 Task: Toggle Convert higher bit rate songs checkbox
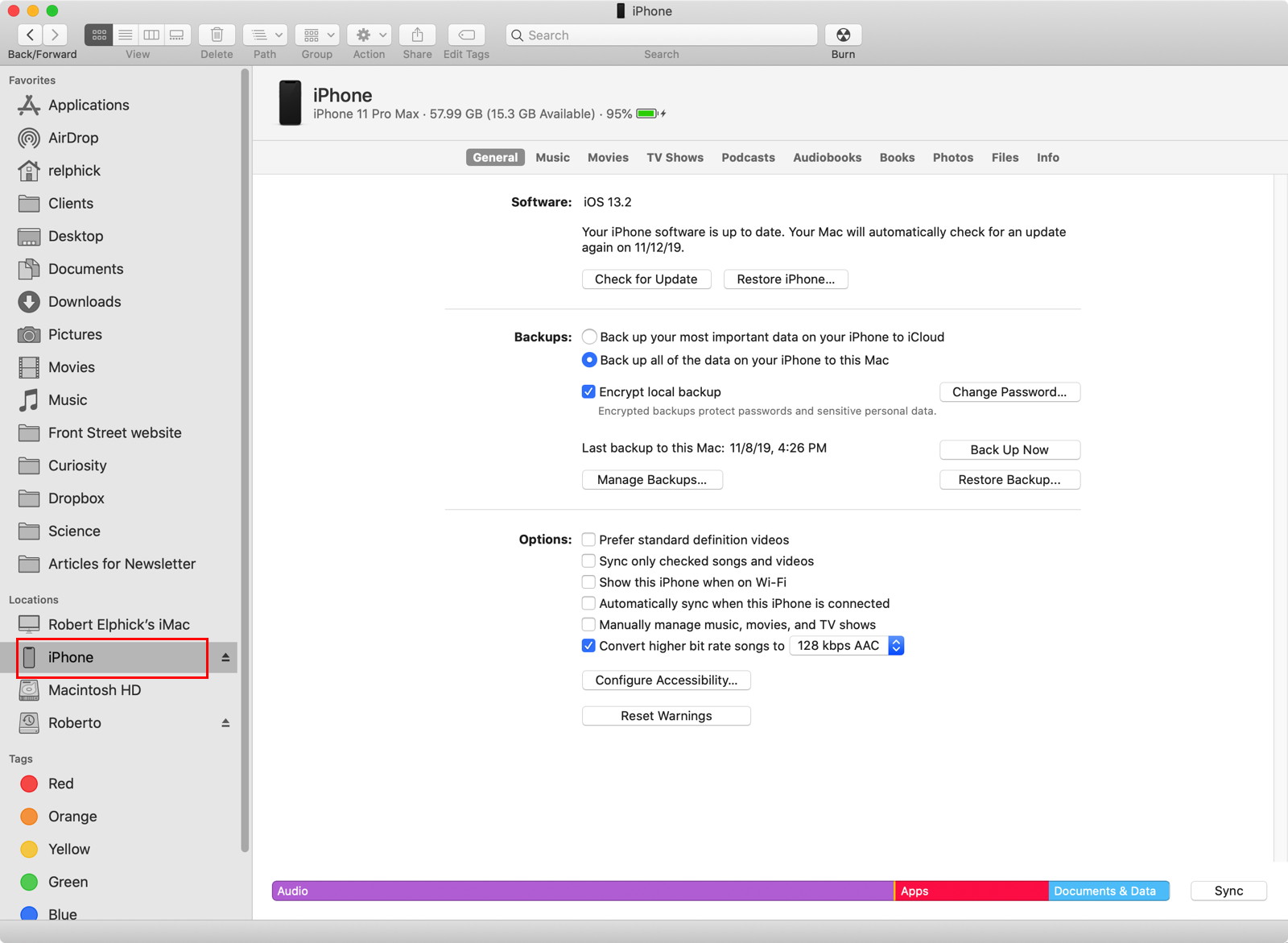[x=588, y=646]
